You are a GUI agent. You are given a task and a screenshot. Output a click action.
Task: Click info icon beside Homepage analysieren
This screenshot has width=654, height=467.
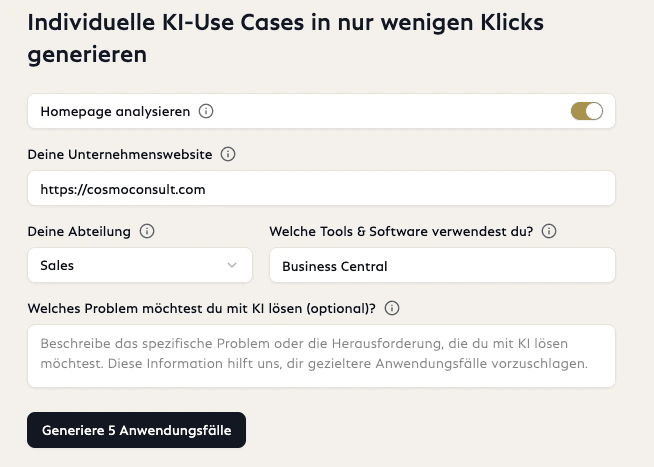[206, 111]
